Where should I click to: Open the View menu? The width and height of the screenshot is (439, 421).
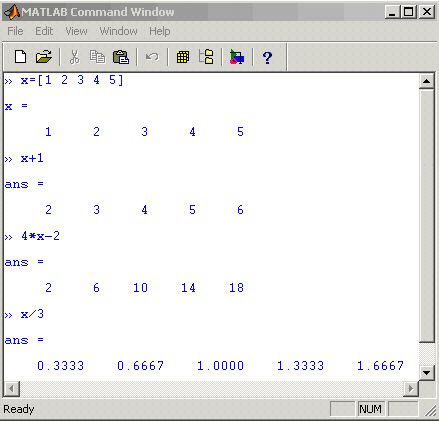76,31
